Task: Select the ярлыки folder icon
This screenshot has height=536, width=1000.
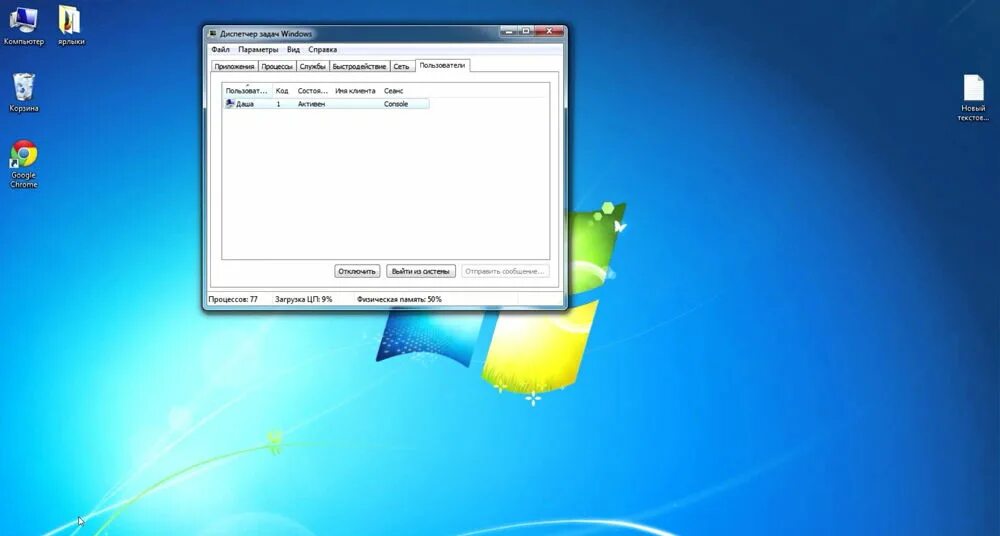Action: 71,26
